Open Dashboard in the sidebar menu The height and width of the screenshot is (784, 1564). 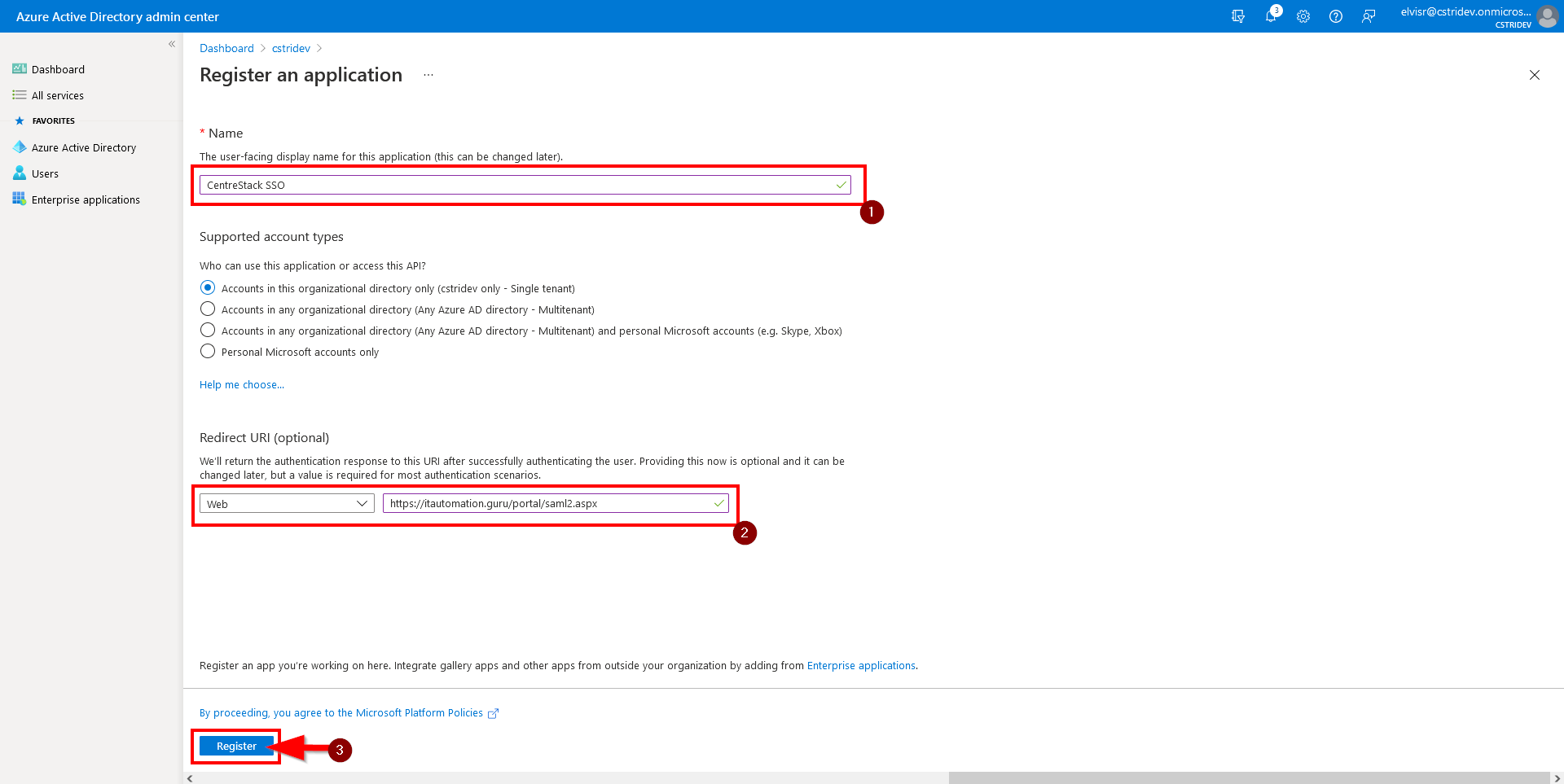click(x=58, y=69)
